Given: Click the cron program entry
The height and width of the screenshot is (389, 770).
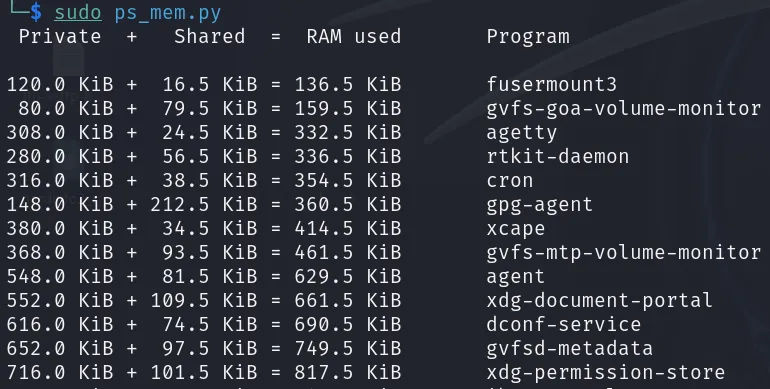Looking at the screenshot, I should click(510, 181).
